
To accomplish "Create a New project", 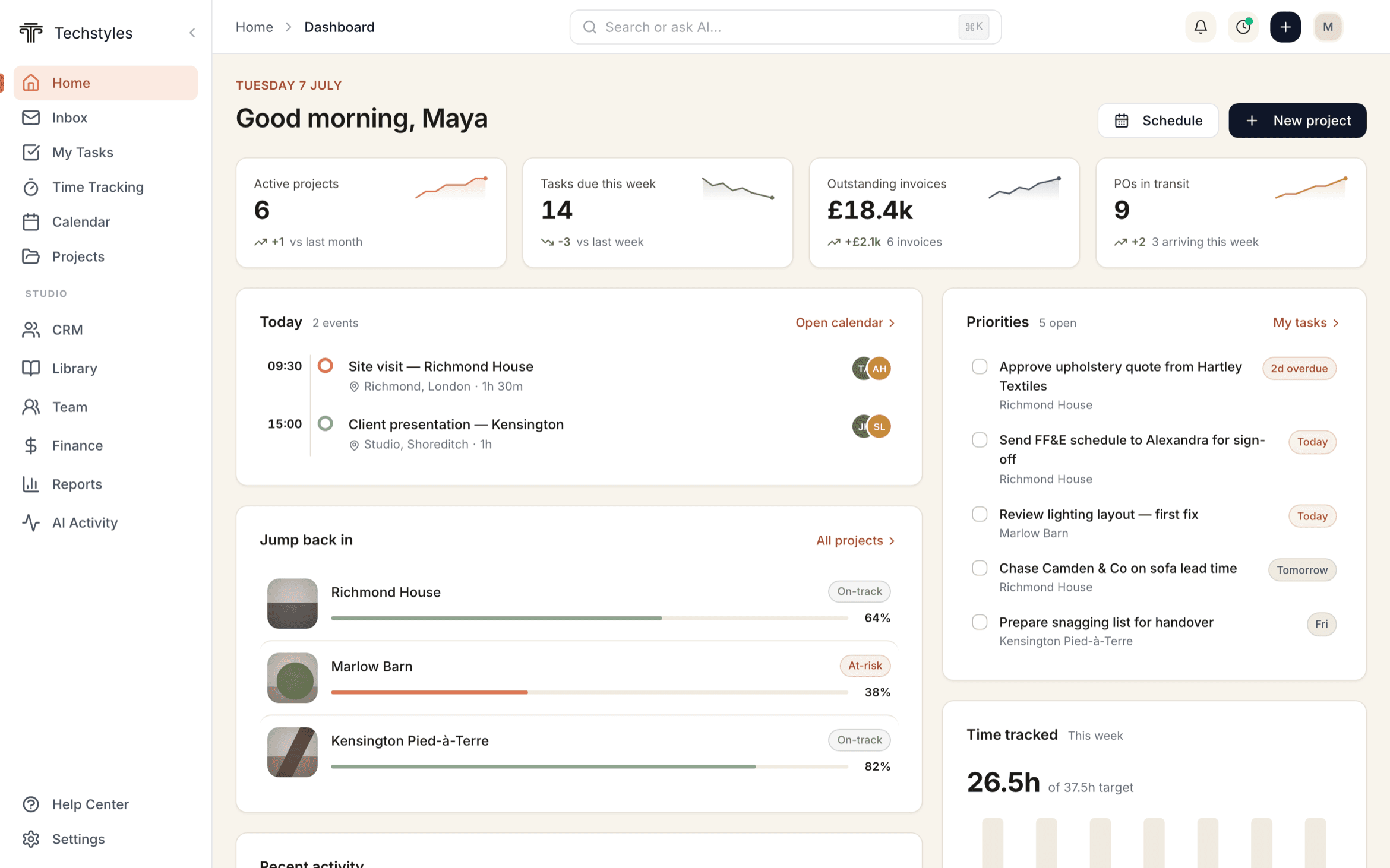I will tap(1297, 121).
